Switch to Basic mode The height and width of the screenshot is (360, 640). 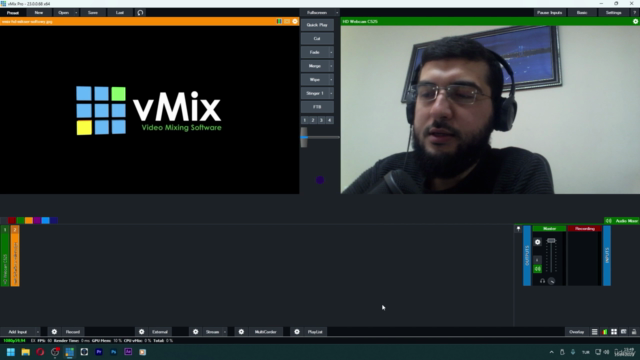(582, 13)
